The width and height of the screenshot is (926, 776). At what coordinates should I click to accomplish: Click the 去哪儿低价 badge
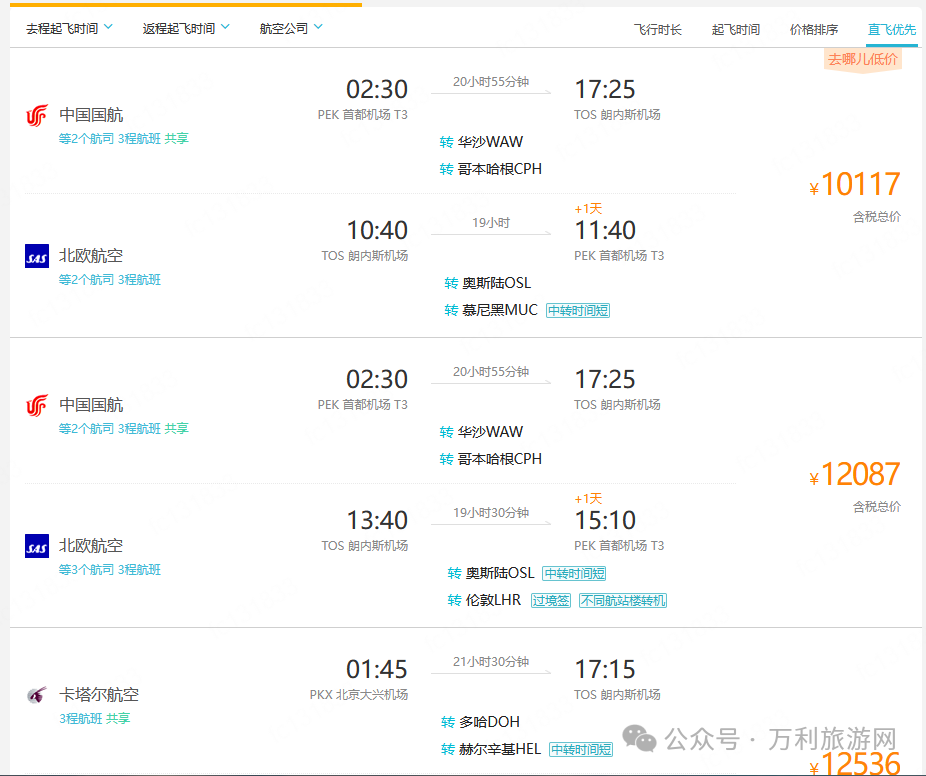[x=863, y=60]
